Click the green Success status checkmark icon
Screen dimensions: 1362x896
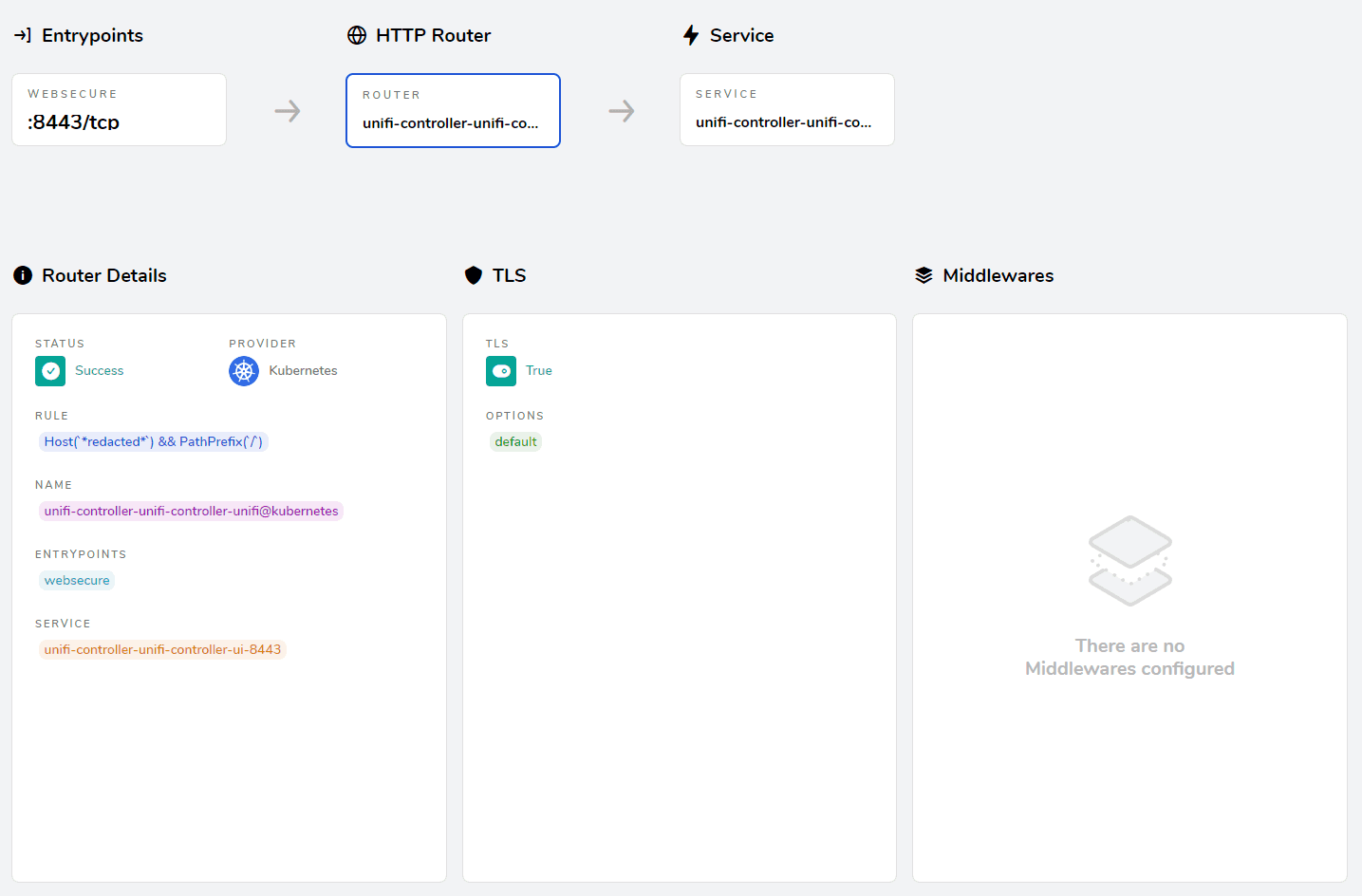pyautogui.click(x=50, y=371)
